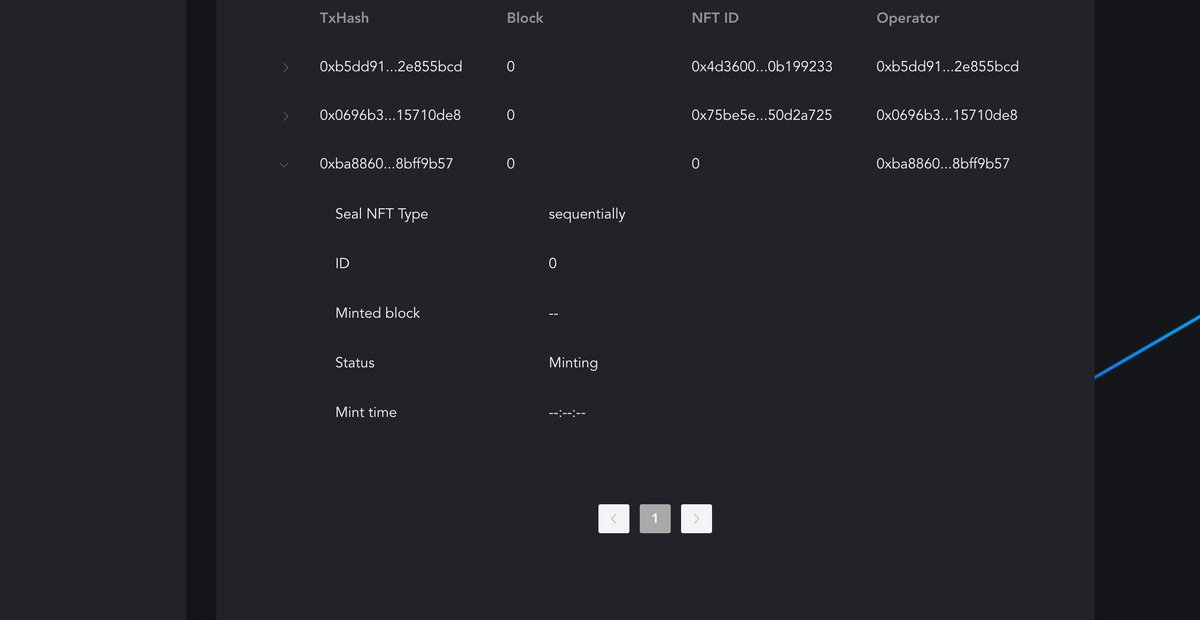Screen dimensions: 1200x620
Task: Click NFT ID 0x4d3600...0b199233
Action: click(x=762, y=66)
